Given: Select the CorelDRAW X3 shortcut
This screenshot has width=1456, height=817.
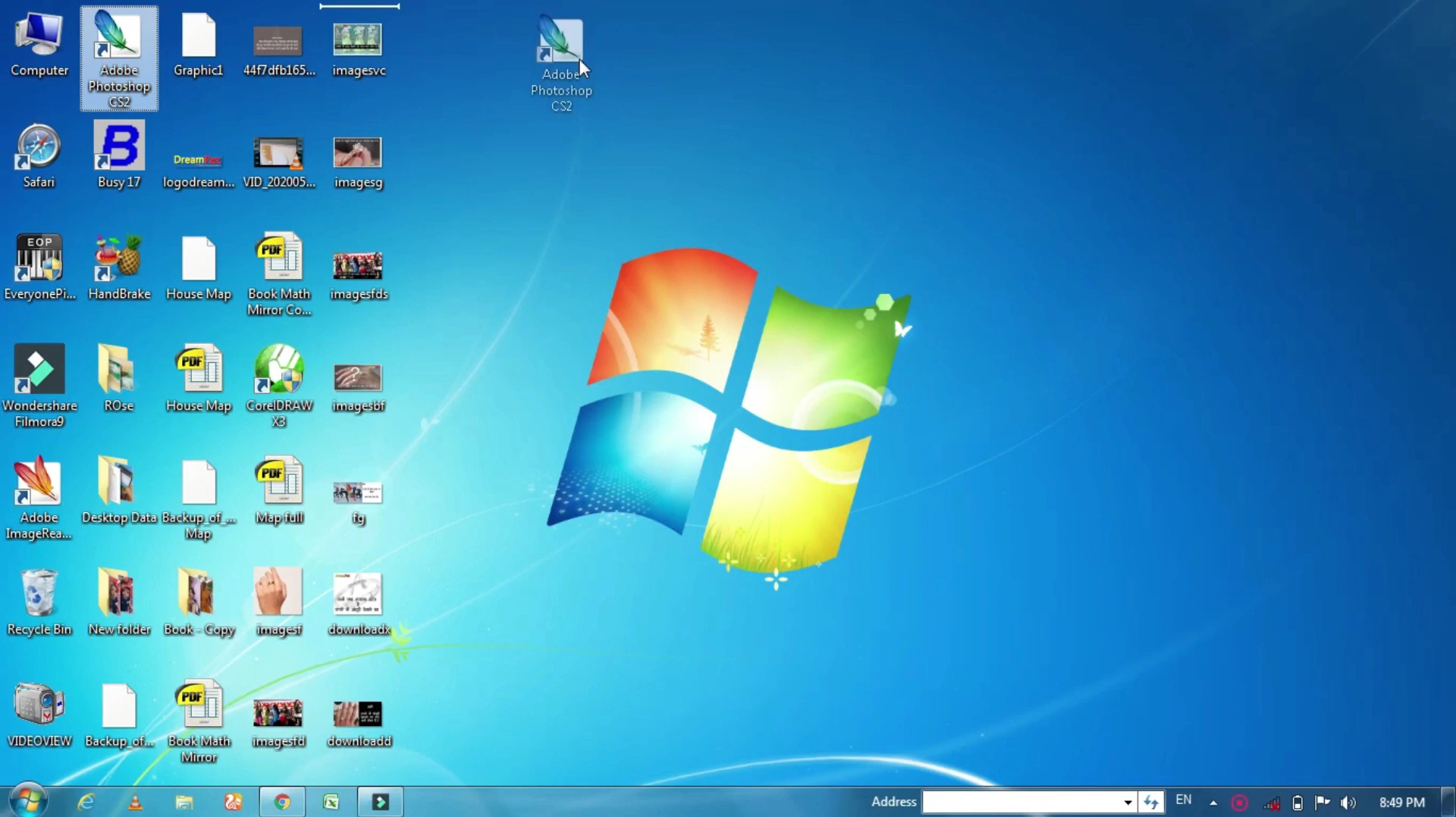Looking at the screenshot, I should coord(279,387).
